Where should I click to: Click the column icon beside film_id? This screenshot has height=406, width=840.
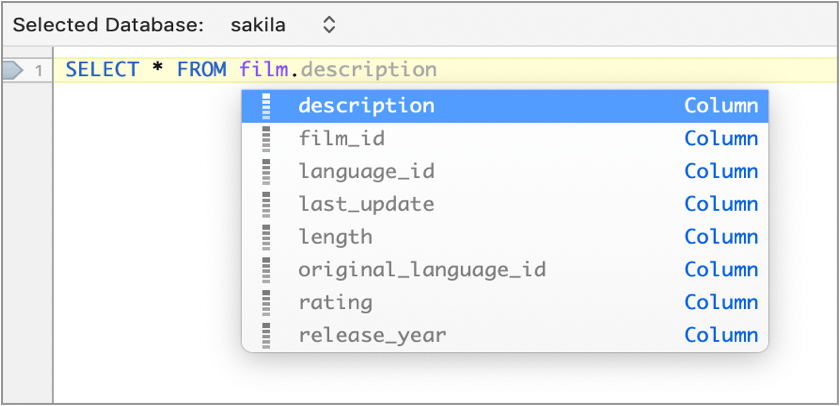coord(266,139)
